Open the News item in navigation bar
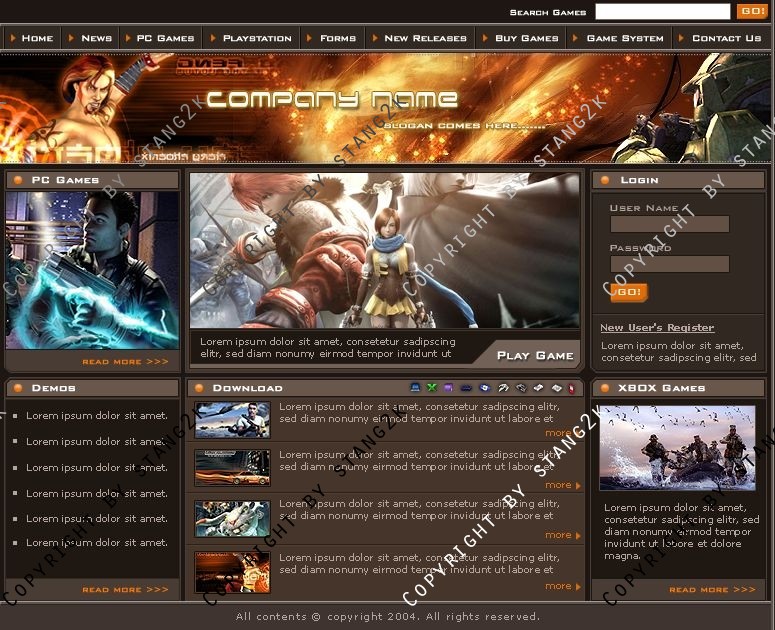 [x=96, y=38]
